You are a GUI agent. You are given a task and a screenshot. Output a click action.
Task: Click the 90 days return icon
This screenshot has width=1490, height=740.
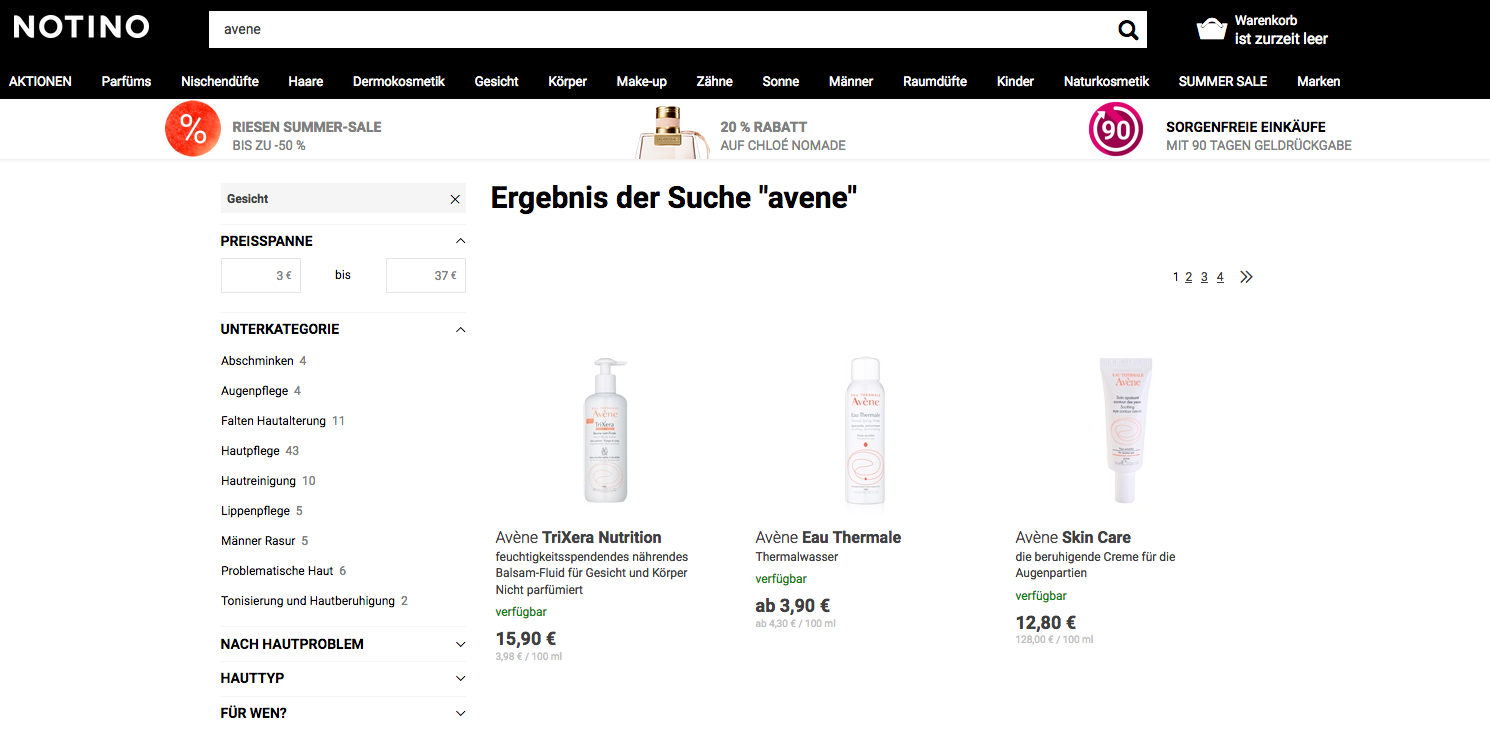pos(1115,130)
